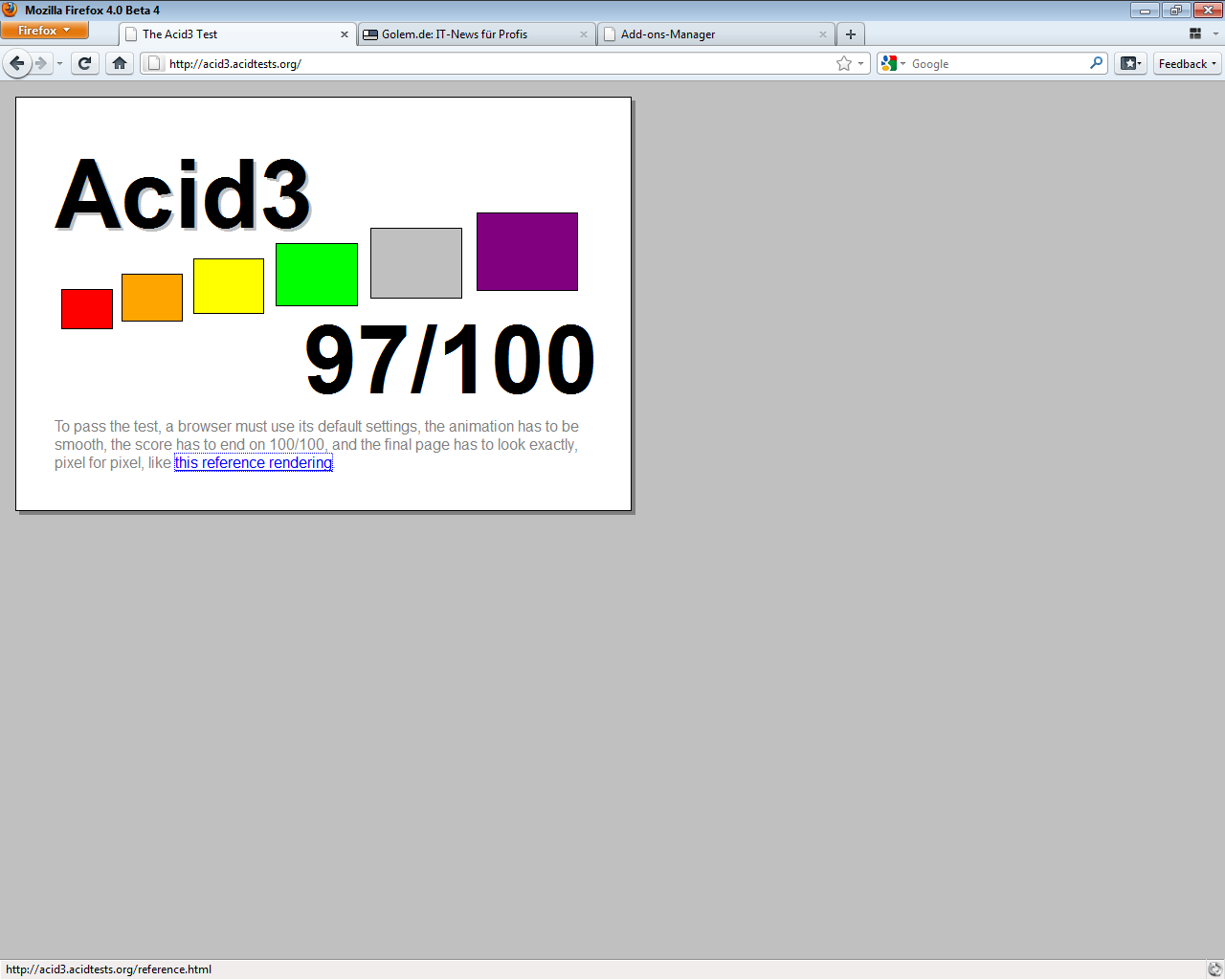Open the search engine dropdown
Viewport: 1225px width, 980px height.
901,63
